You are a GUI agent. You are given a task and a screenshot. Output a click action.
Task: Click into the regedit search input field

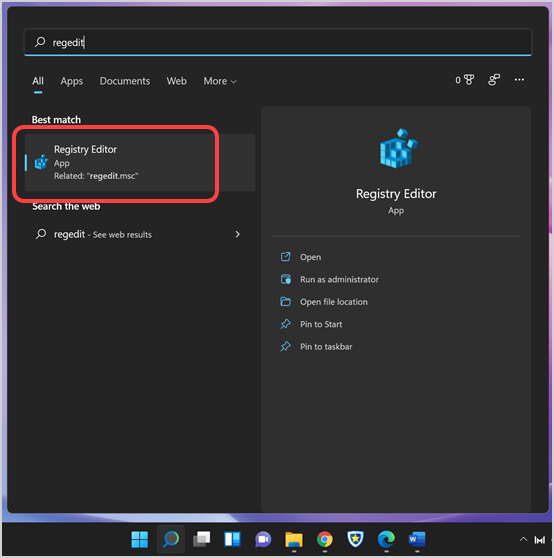(x=278, y=42)
